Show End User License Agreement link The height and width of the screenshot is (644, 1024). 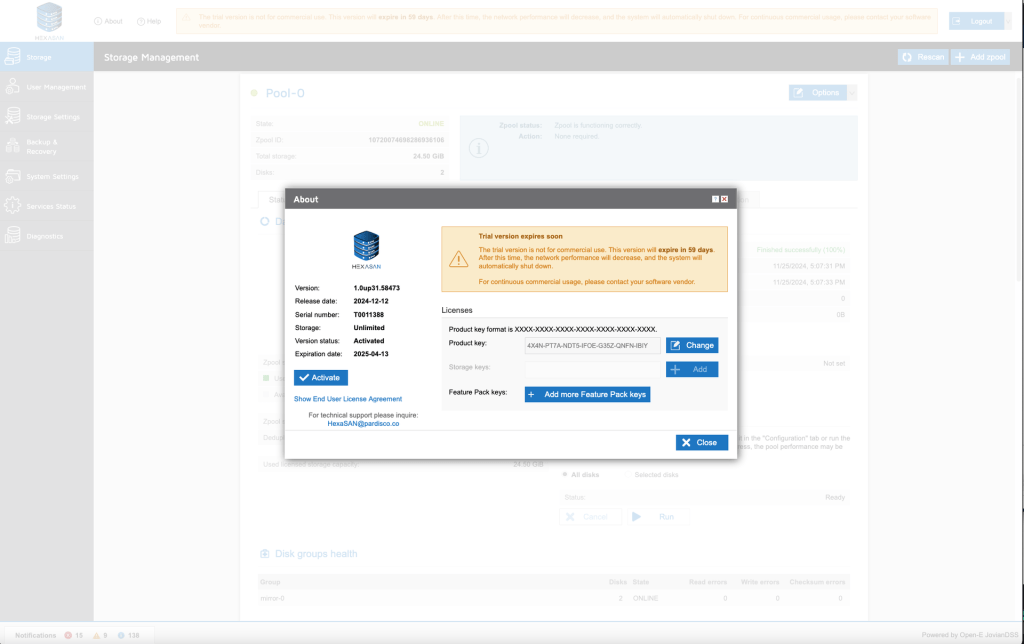347,399
